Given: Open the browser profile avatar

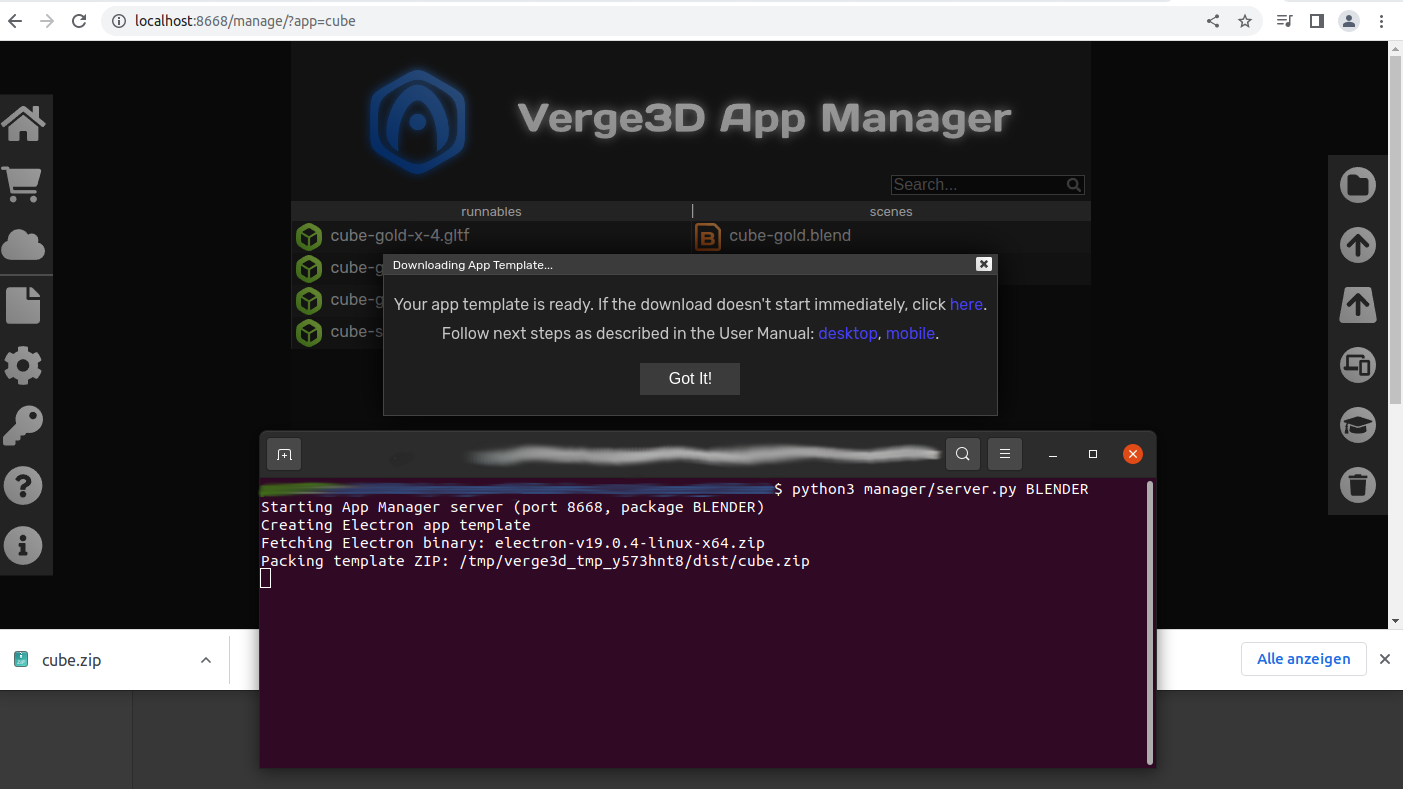Looking at the screenshot, I should coord(1349,20).
